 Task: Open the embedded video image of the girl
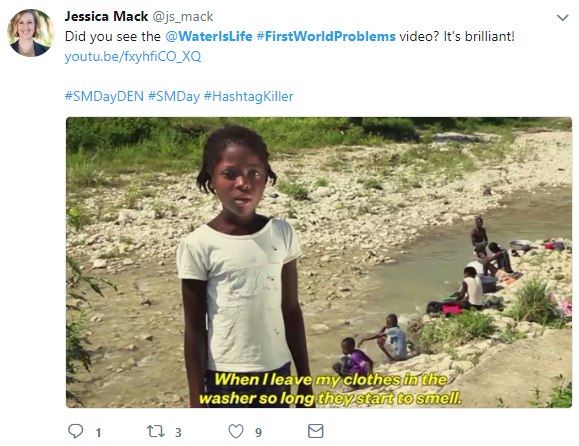coord(319,263)
